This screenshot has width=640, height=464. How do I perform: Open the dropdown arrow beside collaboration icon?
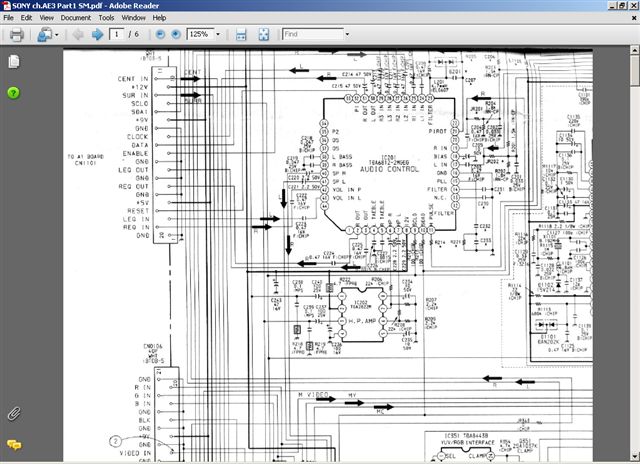point(57,35)
